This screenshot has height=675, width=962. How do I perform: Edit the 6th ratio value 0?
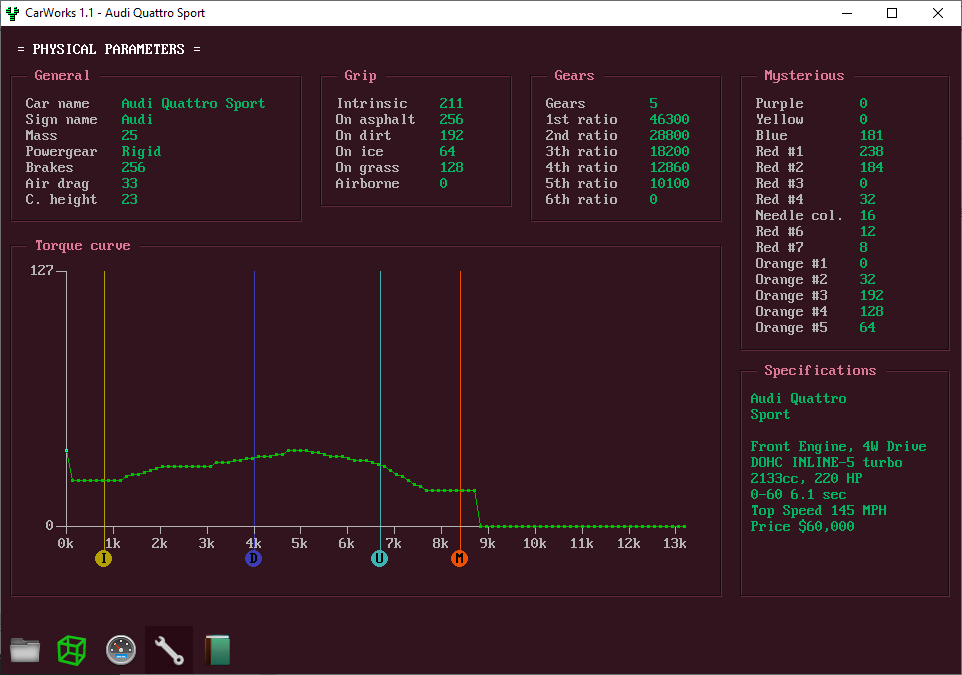pos(653,199)
